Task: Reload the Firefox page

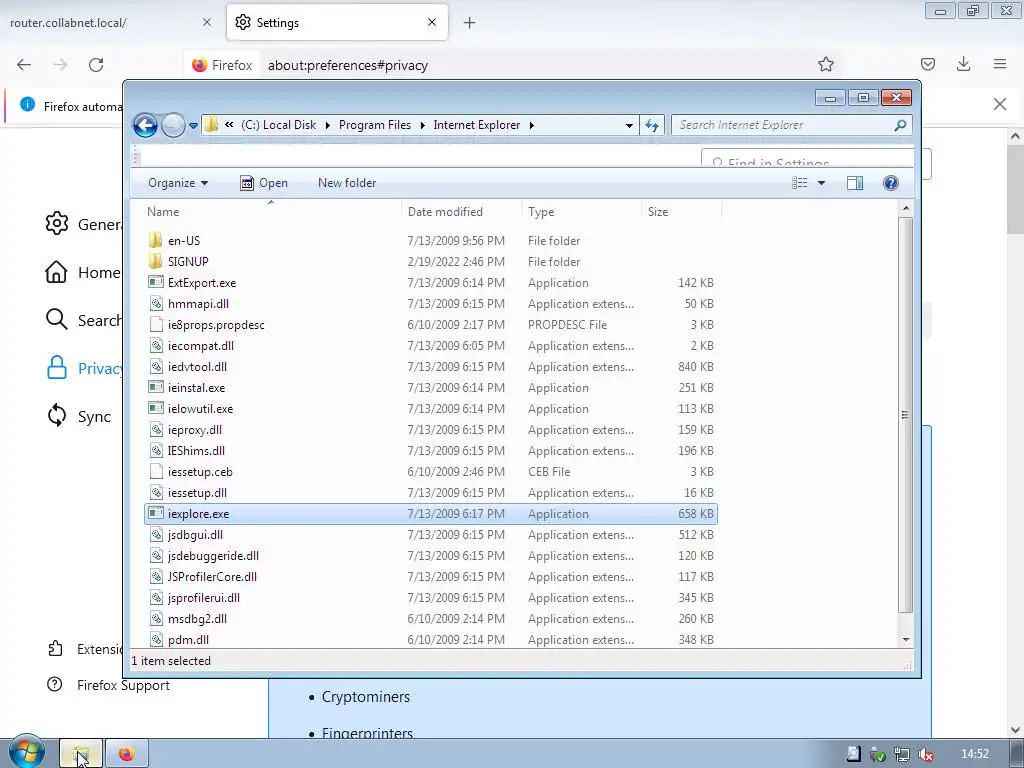Action: pyautogui.click(x=96, y=65)
